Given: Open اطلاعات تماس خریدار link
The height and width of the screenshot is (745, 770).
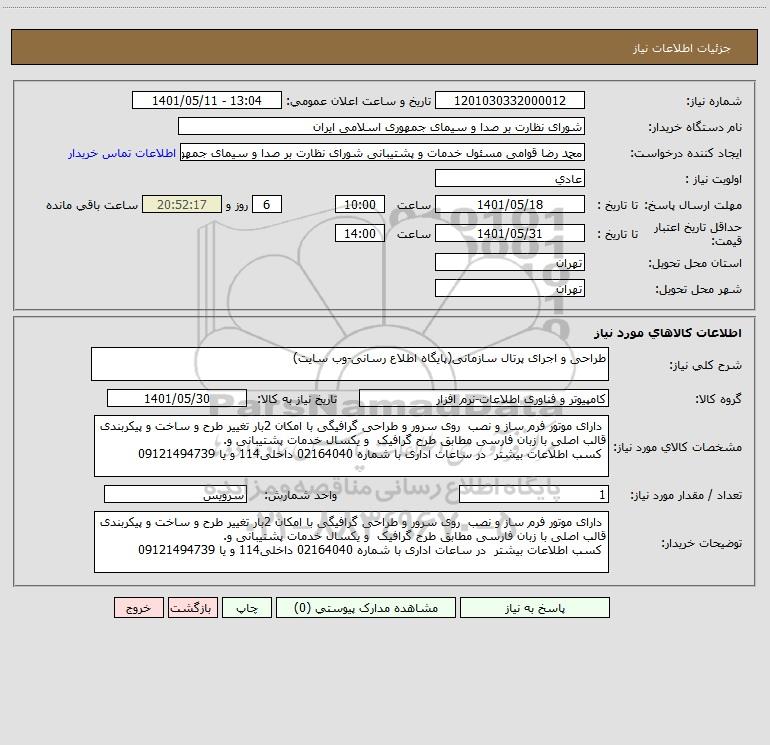Looking at the screenshot, I should [122, 153].
